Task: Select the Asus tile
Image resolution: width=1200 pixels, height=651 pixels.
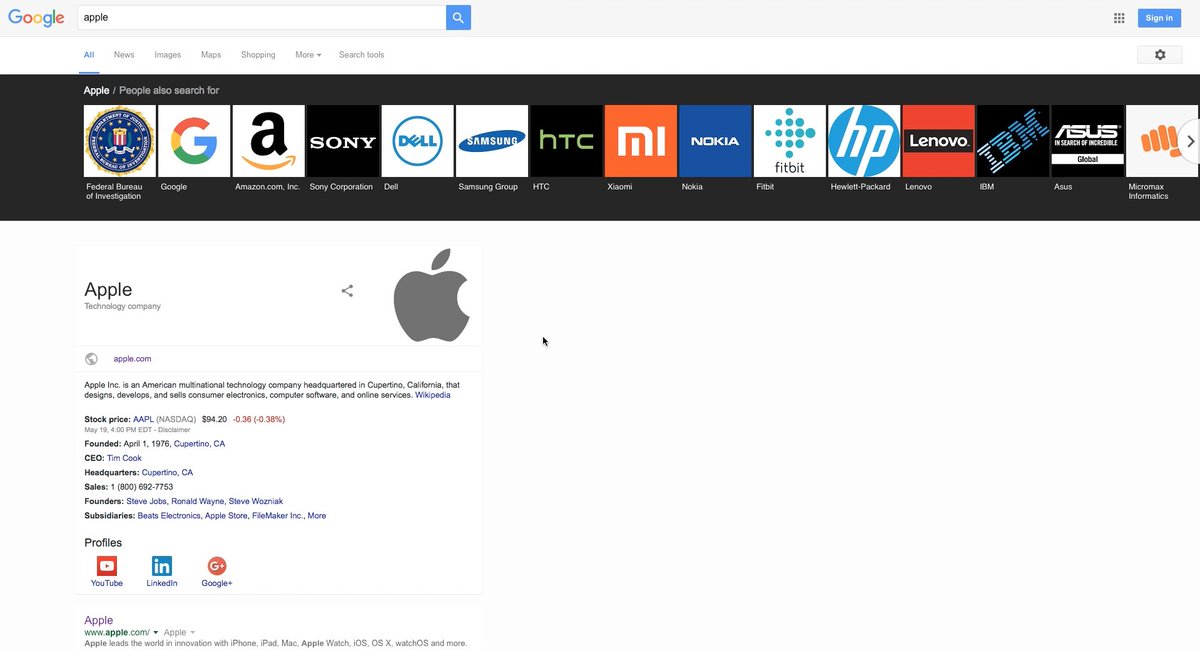Action: pyautogui.click(x=1088, y=141)
